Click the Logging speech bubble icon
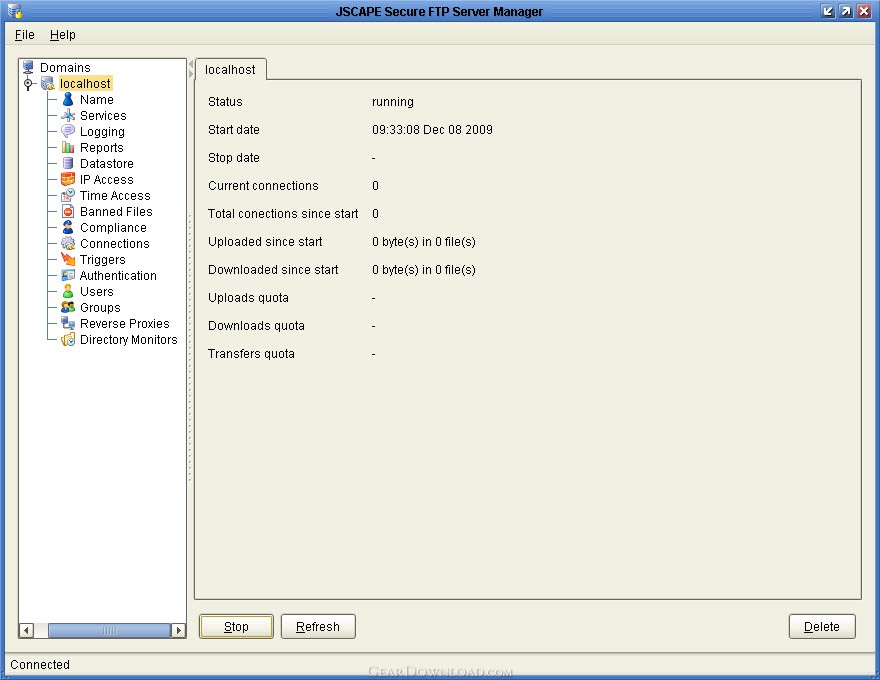This screenshot has width=880, height=680. pos(68,131)
